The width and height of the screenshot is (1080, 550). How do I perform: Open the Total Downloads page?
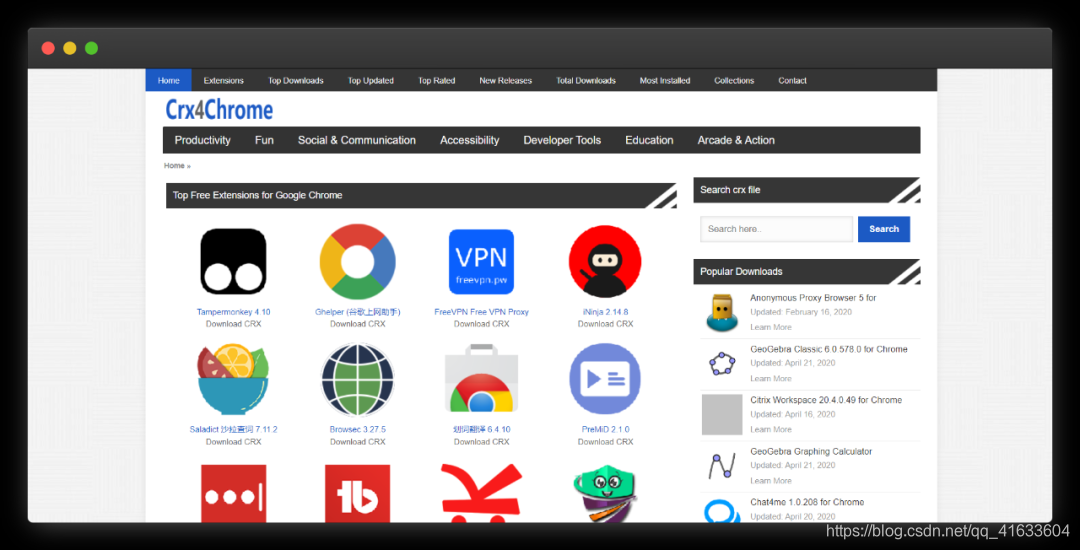[x=586, y=81]
